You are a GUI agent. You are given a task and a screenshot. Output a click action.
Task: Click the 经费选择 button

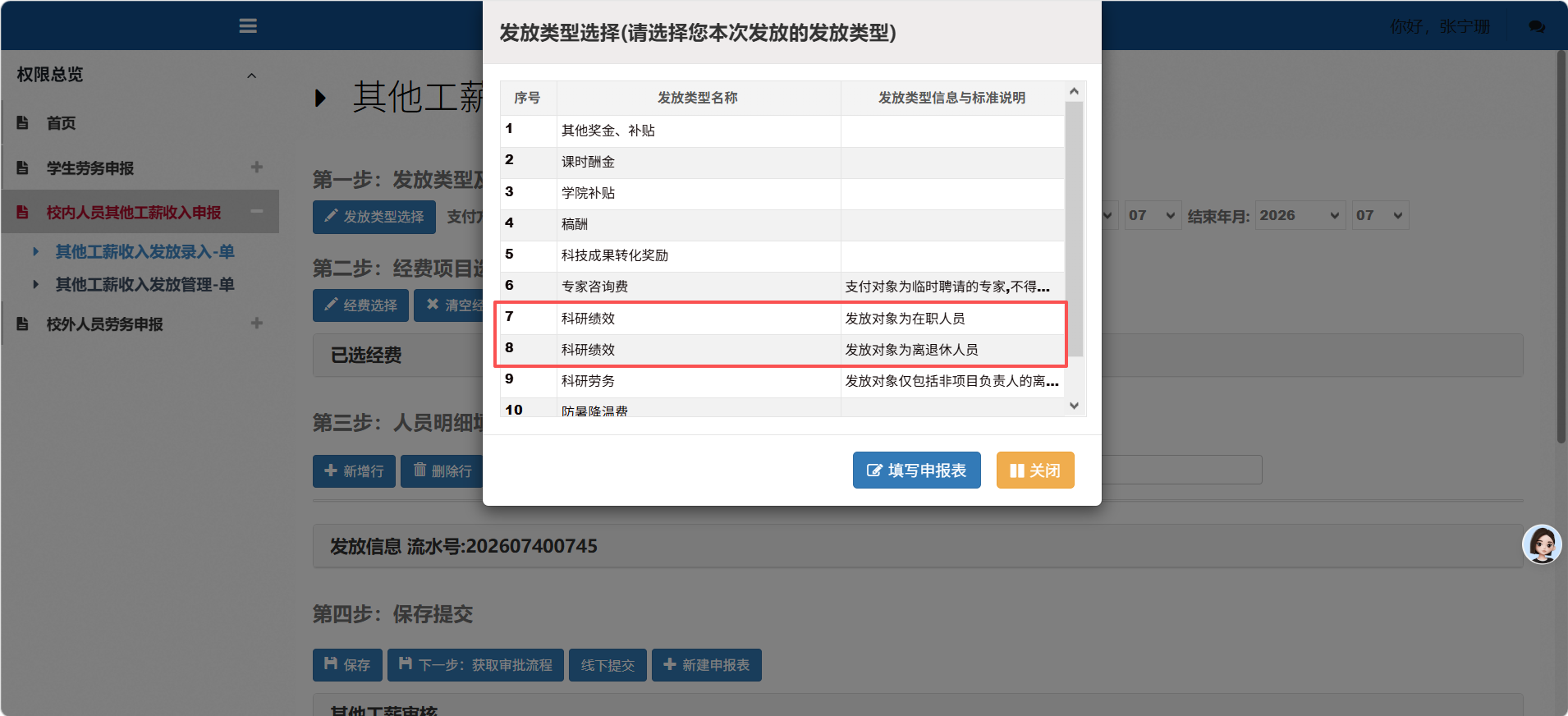click(360, 305)
